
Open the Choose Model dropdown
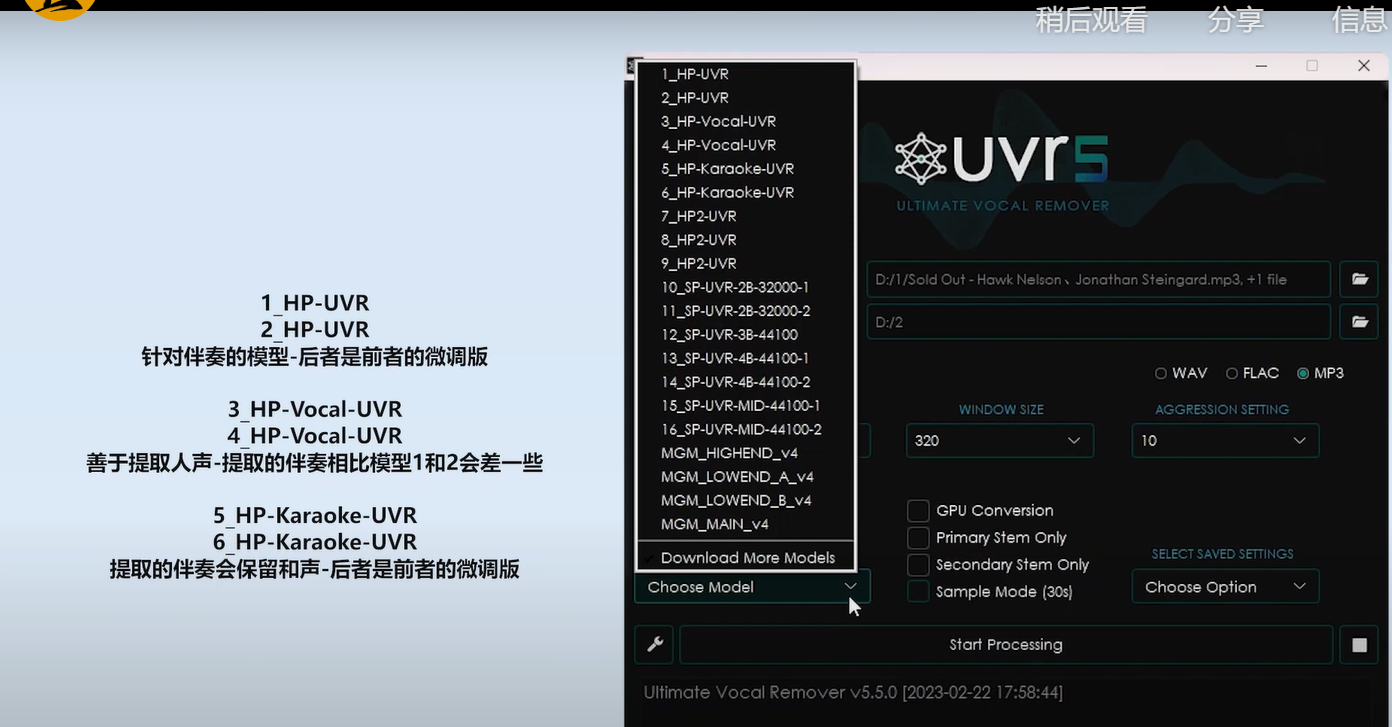(x=752, y=587)
